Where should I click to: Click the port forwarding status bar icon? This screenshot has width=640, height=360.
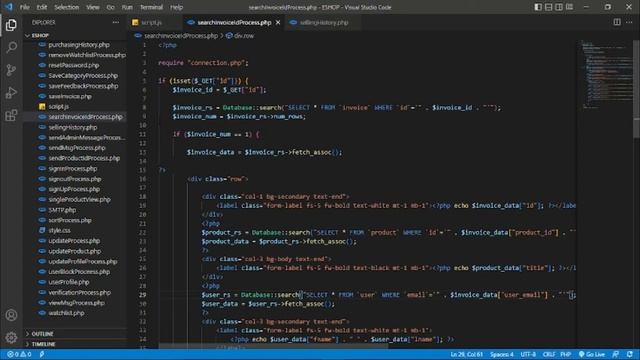point(42,354)
